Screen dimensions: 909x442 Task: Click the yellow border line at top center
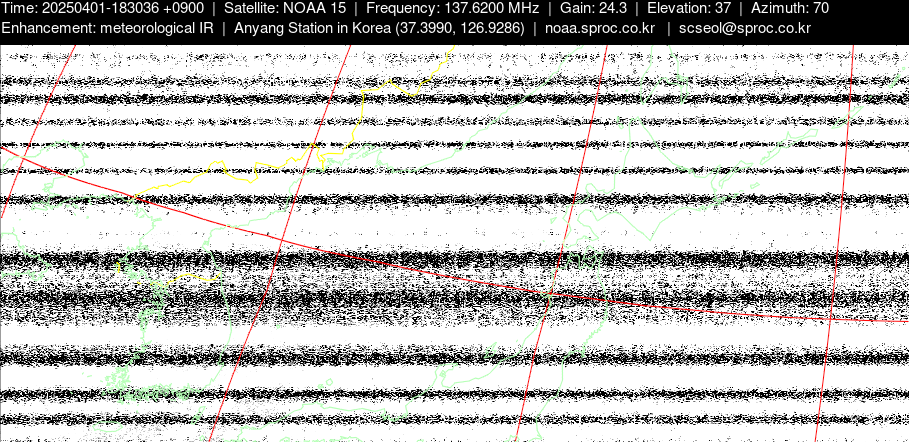coord(400,90)
